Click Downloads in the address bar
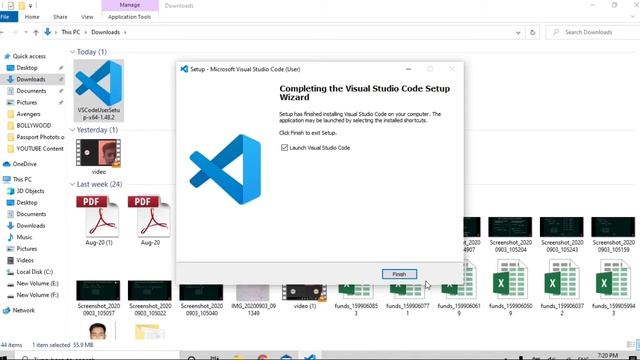This screenshot has height=360, width=640. (x=105, y=32)
